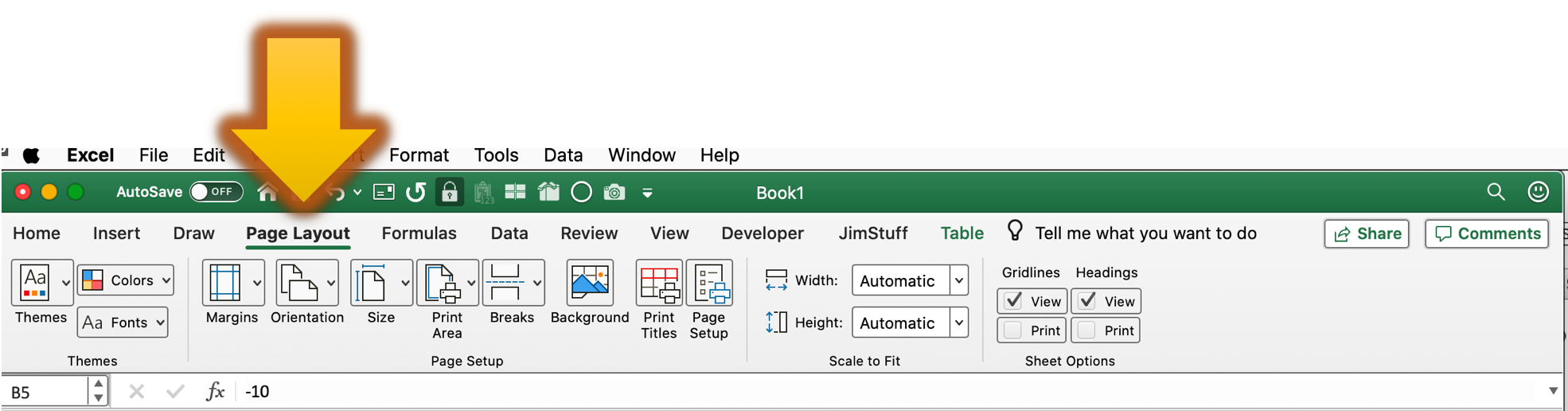This screenshot has width=1568, height=411.
Task: Select the Page Layout ribbon tab
Action: 298,233
